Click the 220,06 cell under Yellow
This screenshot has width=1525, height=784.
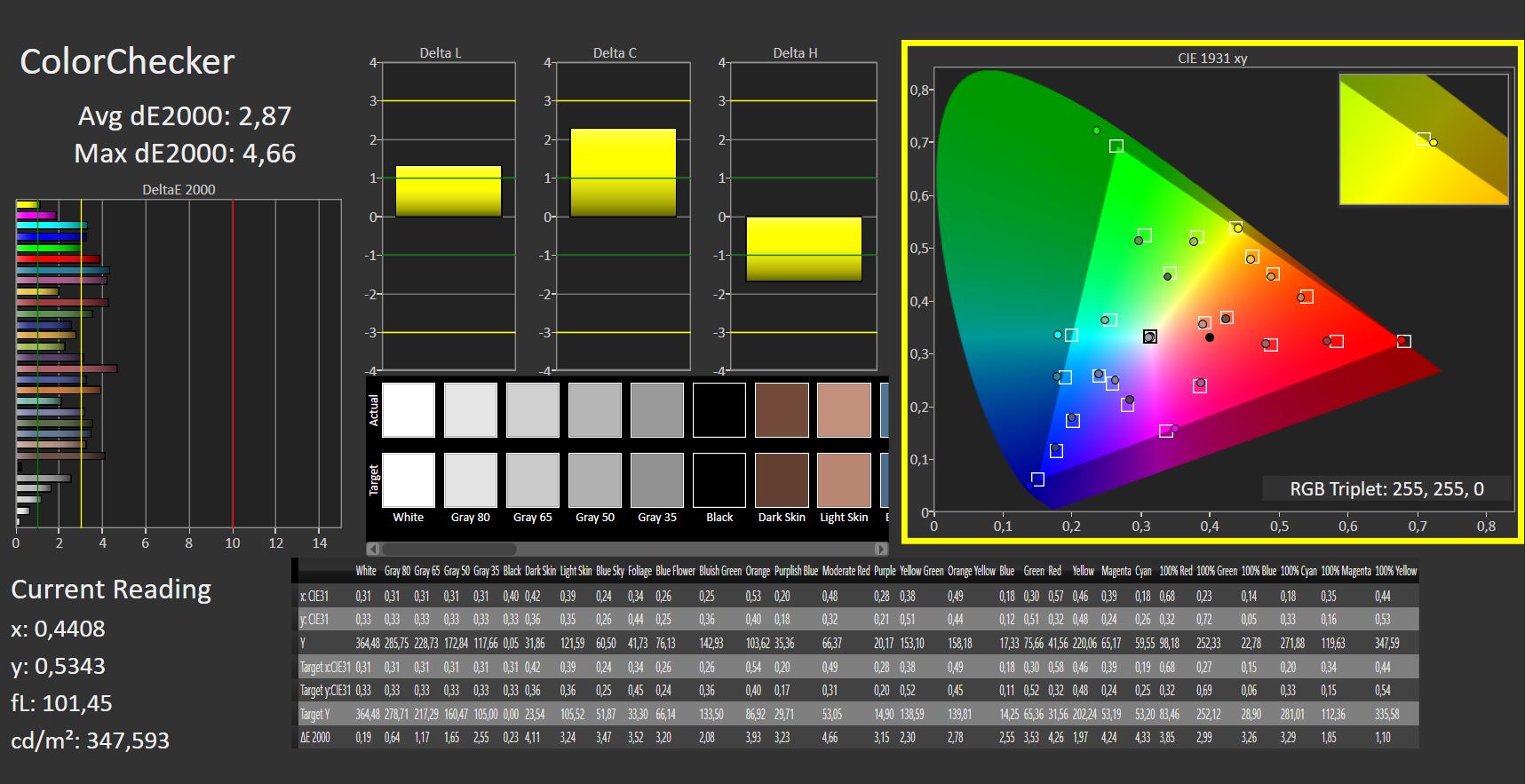tap(1084, 643)
